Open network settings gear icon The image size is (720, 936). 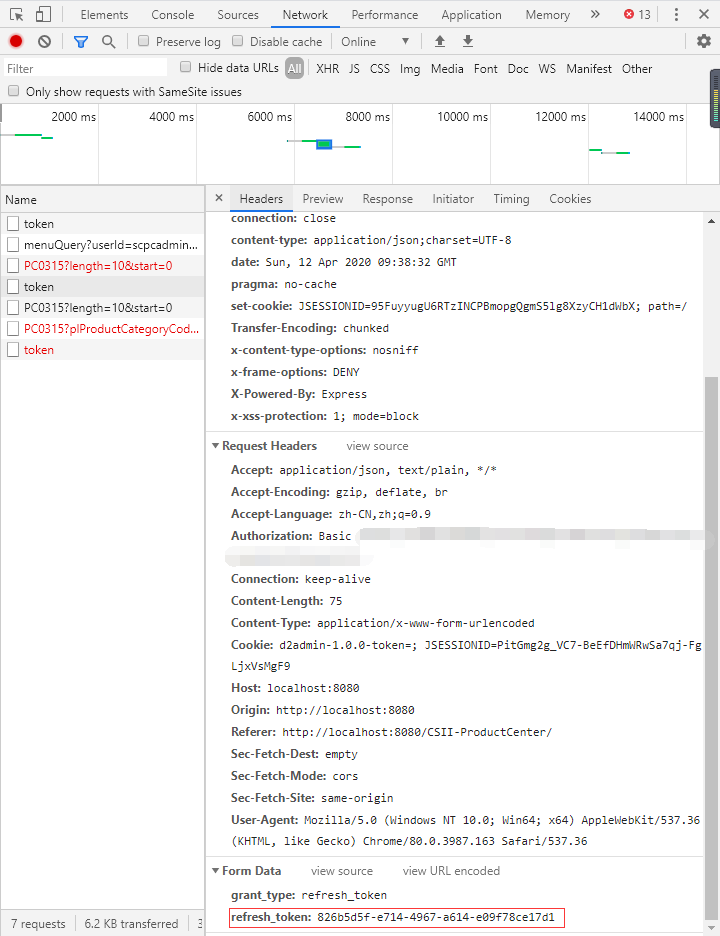coord(704,41)
